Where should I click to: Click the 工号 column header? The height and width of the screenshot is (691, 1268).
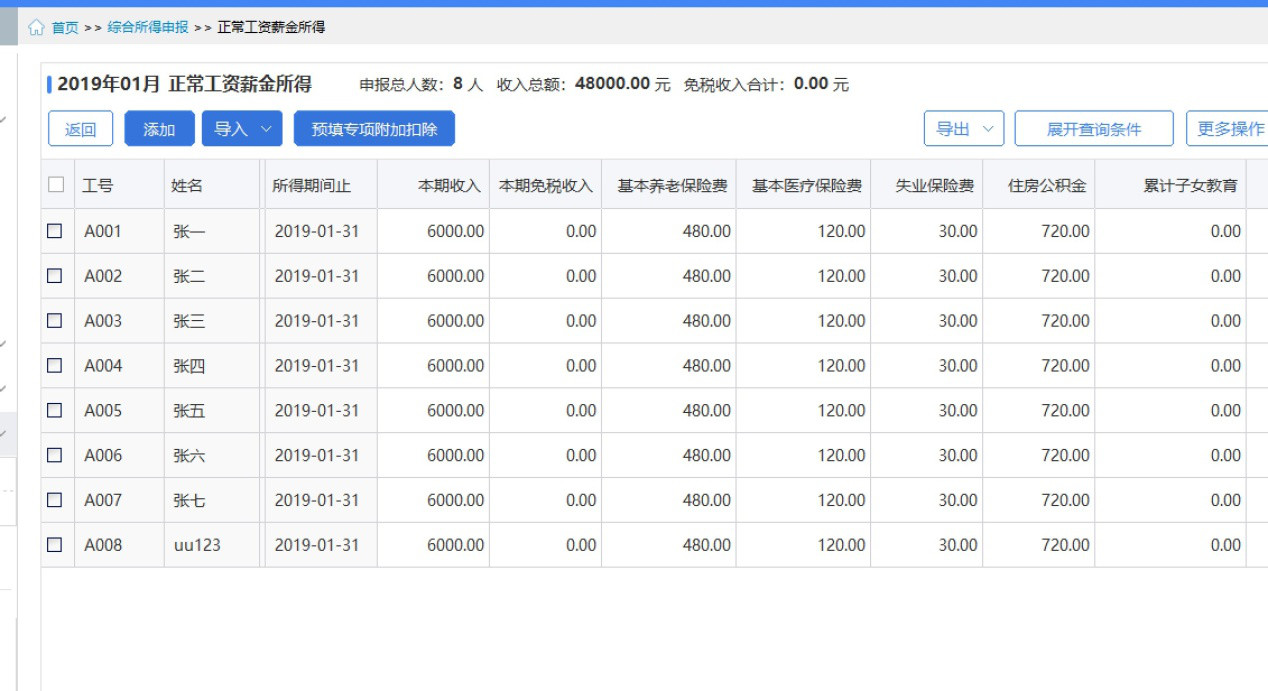pos(119,185)
